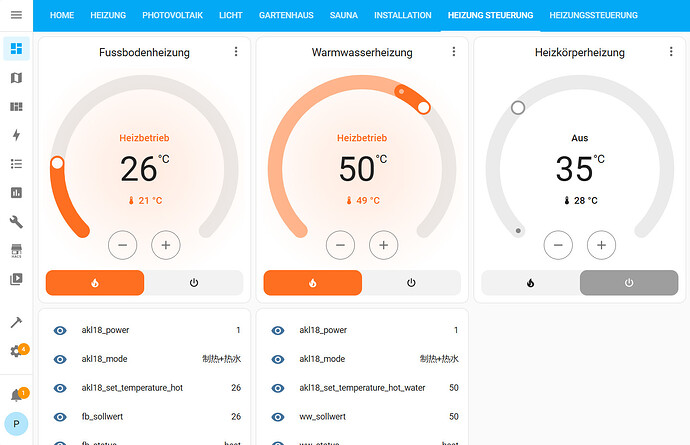
Task: Switch to the LICHT tab
Action: click(x=231, y=15)
